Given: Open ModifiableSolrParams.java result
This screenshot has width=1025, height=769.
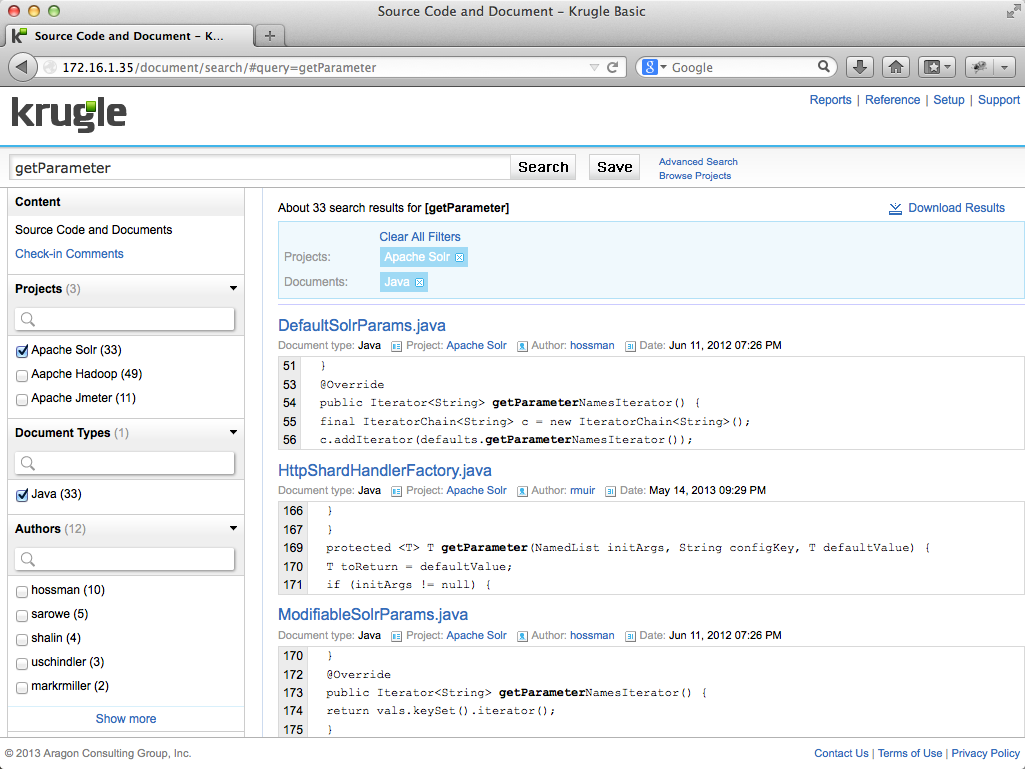Looking at the screenshot, I should click(373, 615).
